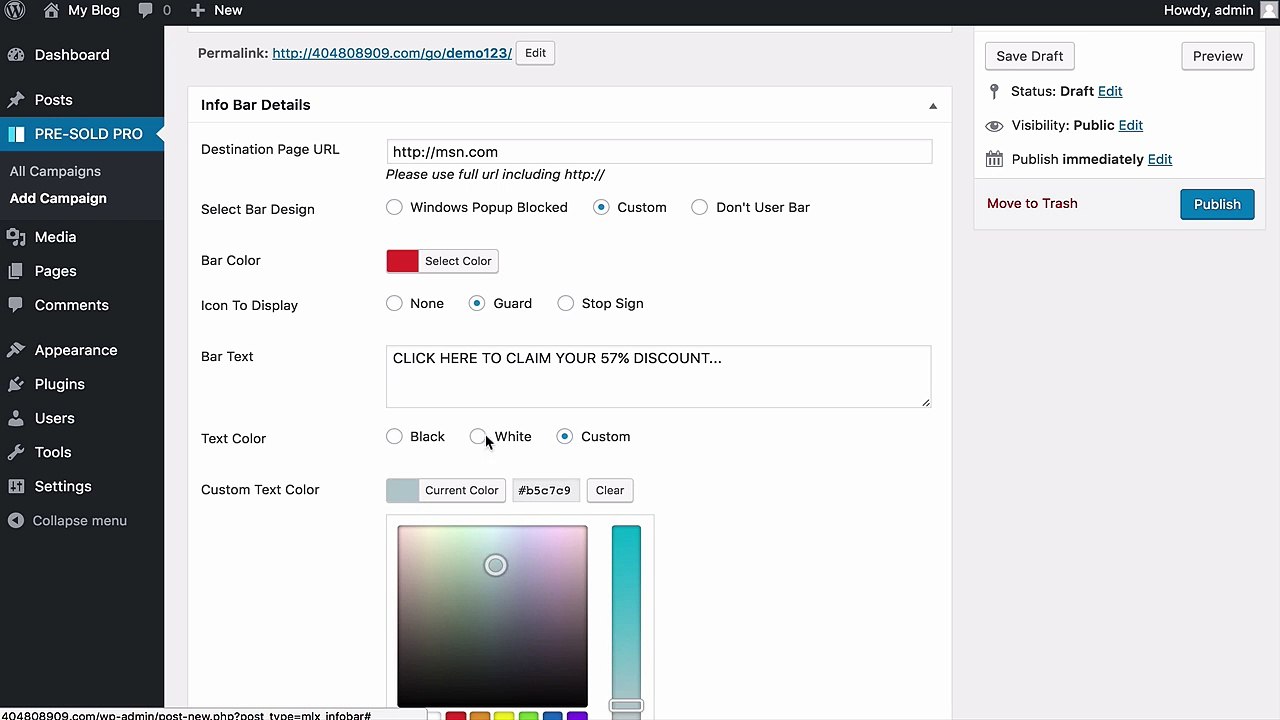Click the Status pin icon

(994, 91)
